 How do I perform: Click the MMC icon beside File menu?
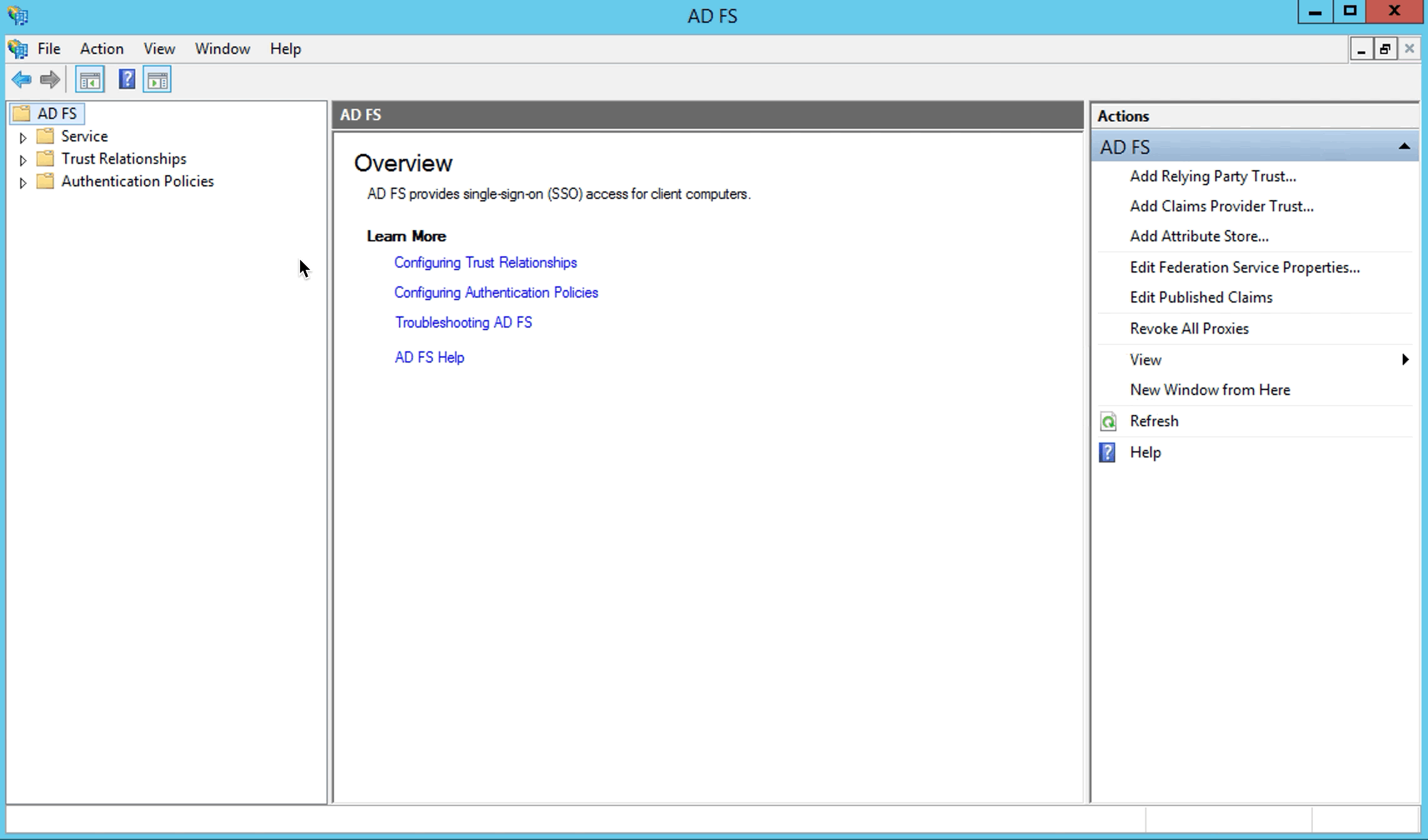(18, 49)
